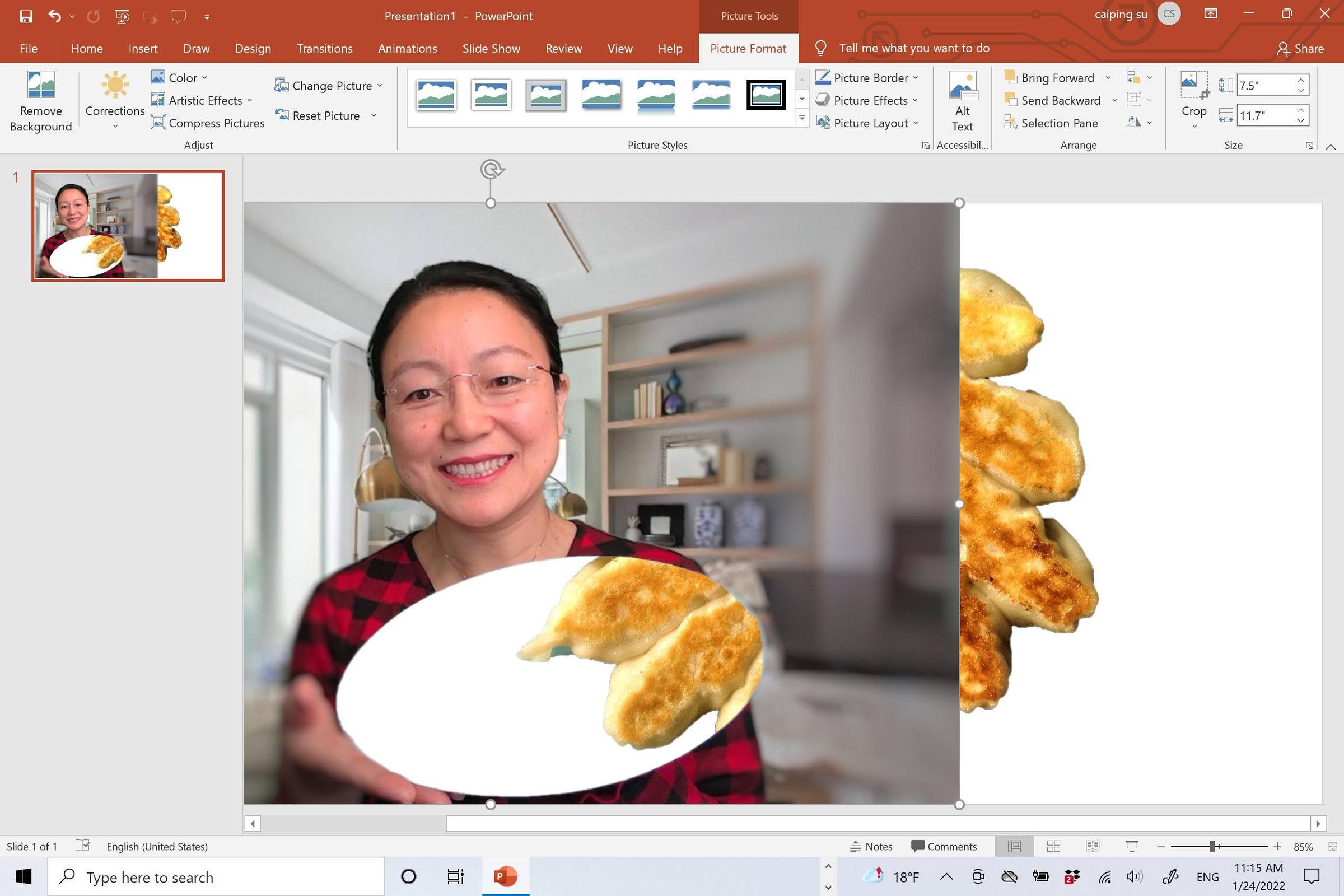Open the Animations tab

[x=407, y=49]
